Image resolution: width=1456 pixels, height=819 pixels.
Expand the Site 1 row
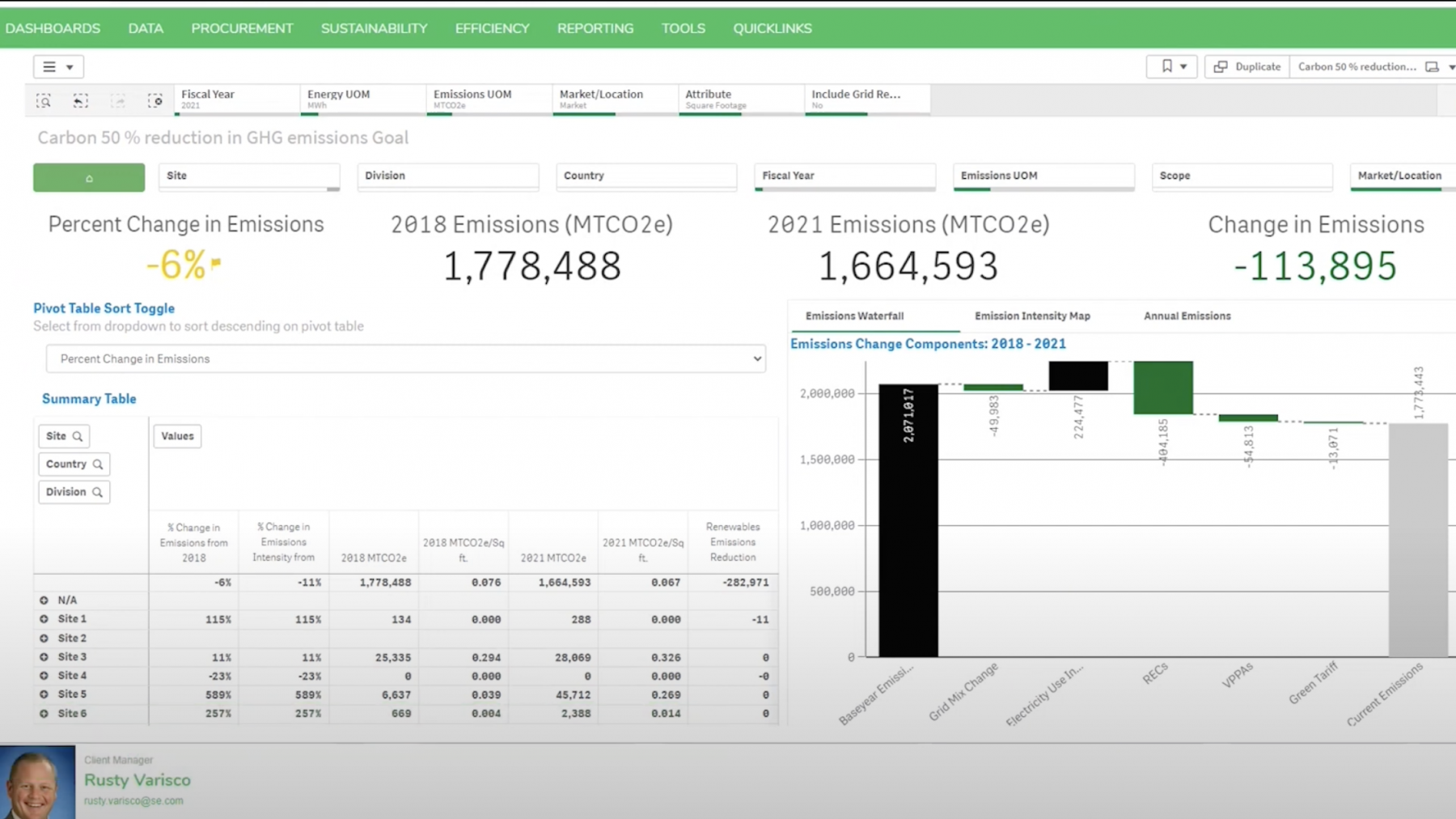pyautogui.click(x=44, y=619)
